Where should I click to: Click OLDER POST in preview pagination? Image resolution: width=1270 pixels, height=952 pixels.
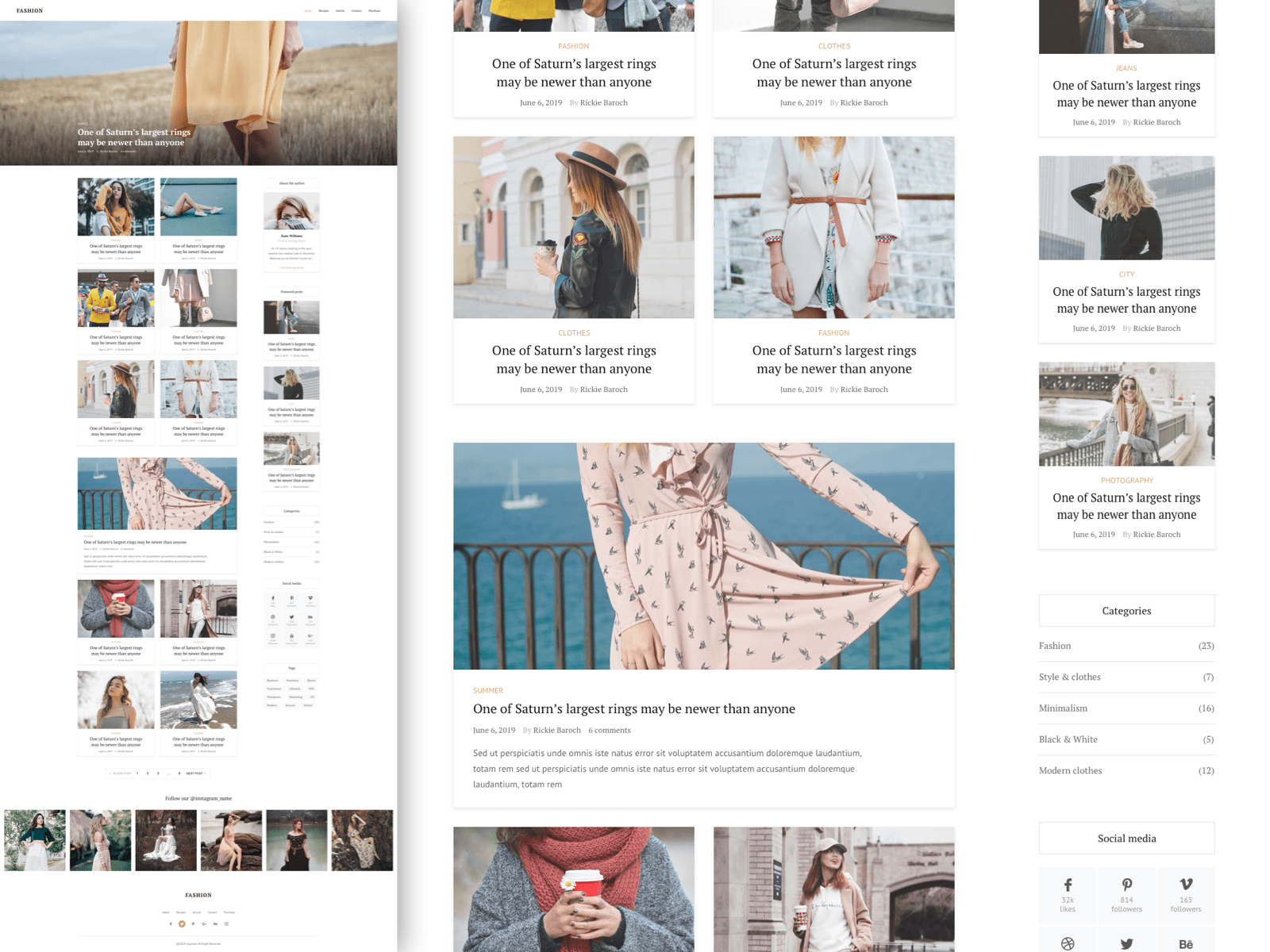pyautogui.click(x=121, y=773)
